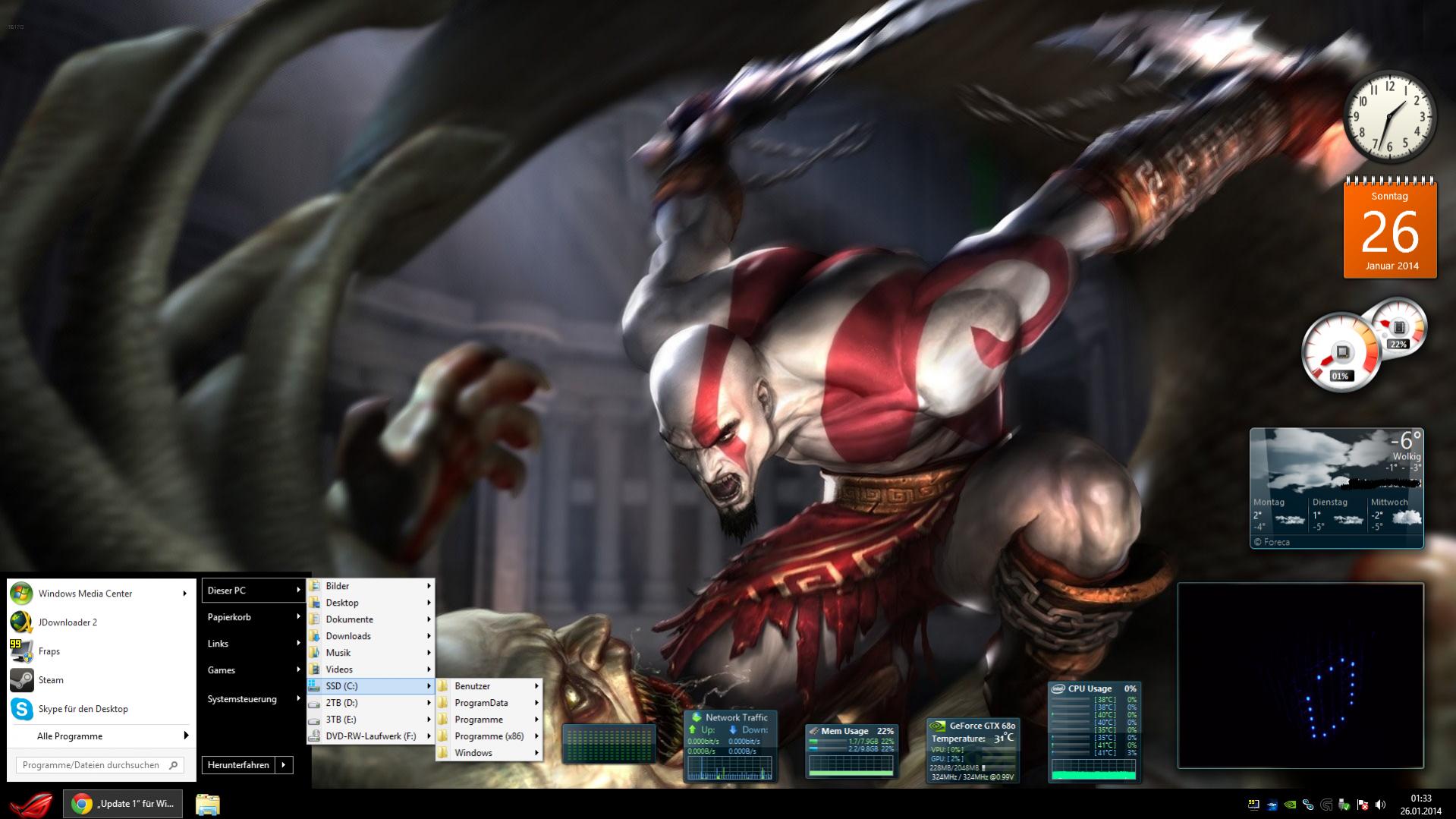Open the Musik folder entry
This screenshot has width=1456, height=819.
pos(370,653)
